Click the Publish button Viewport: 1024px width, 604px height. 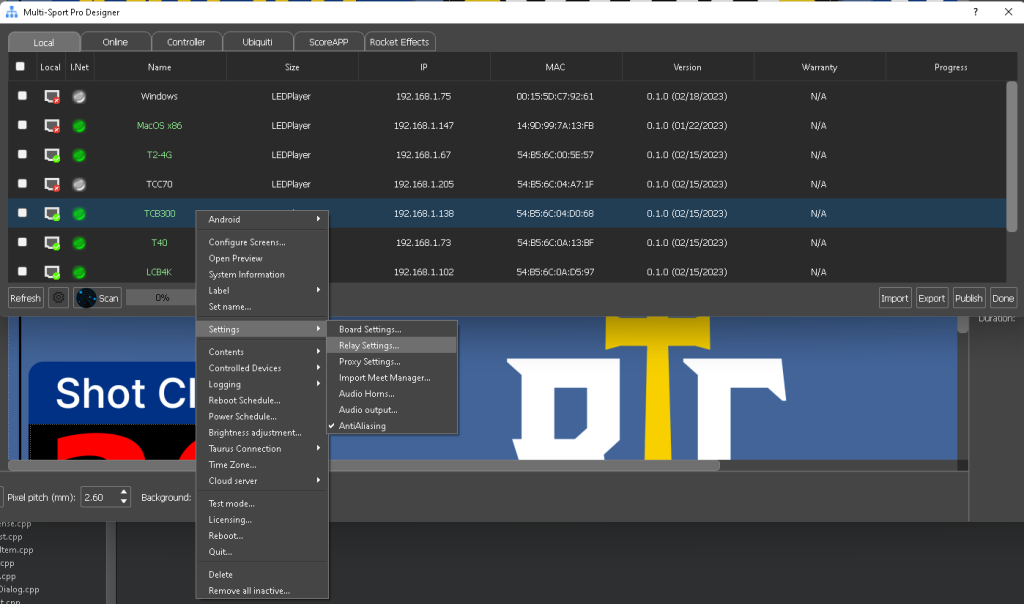968,298
